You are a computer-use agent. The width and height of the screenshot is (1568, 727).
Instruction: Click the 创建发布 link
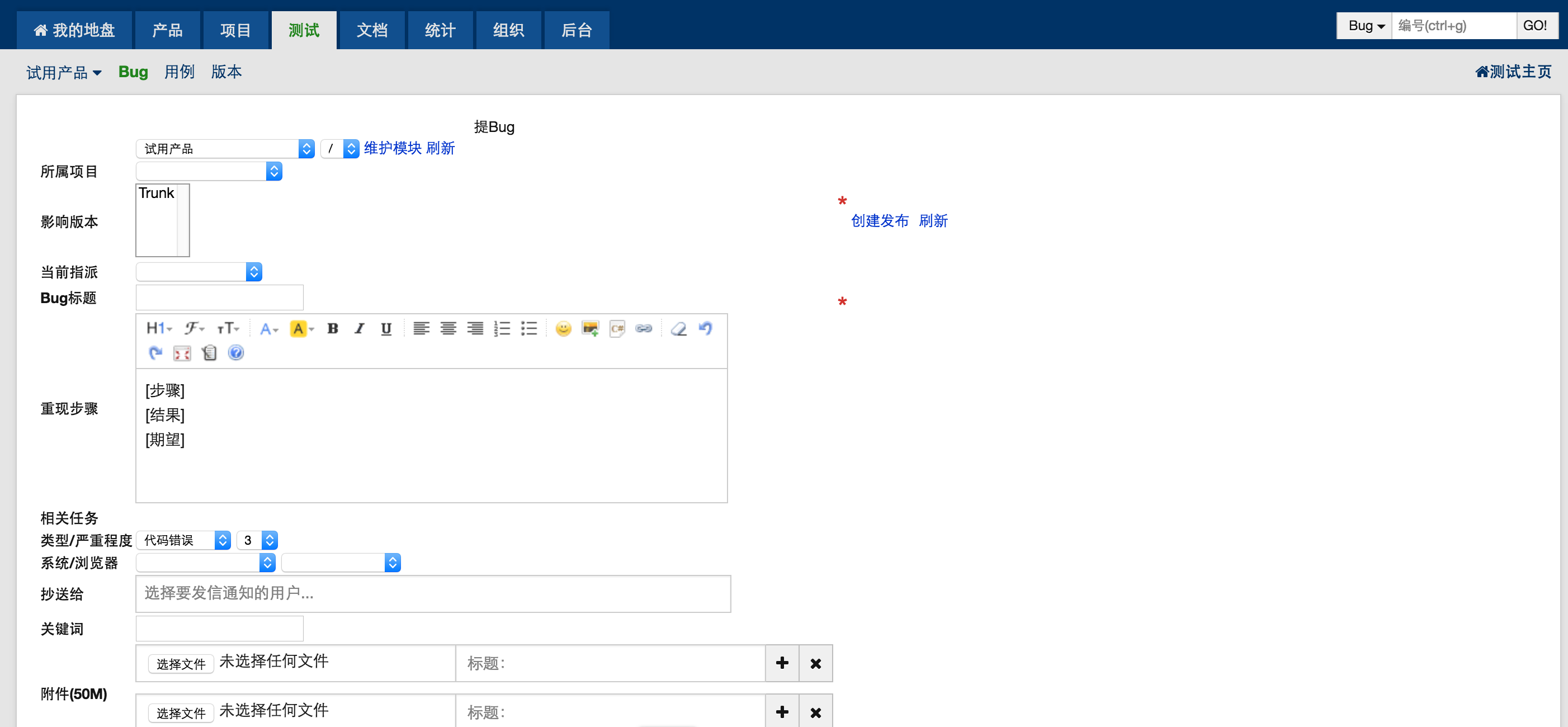coord(879,221)
